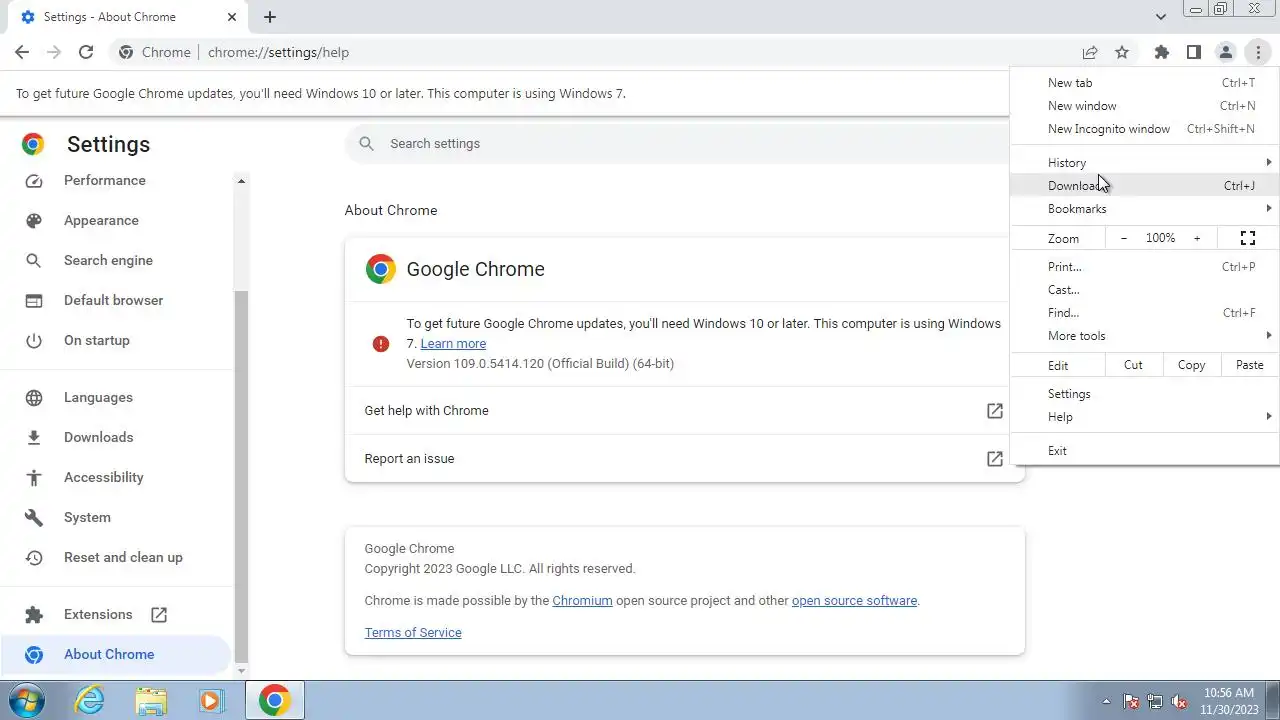Image resolution: width=1280 pixels, height=720 pixels.
Task: Open Search engine settings in sidebar
Action: click(108, 260)
